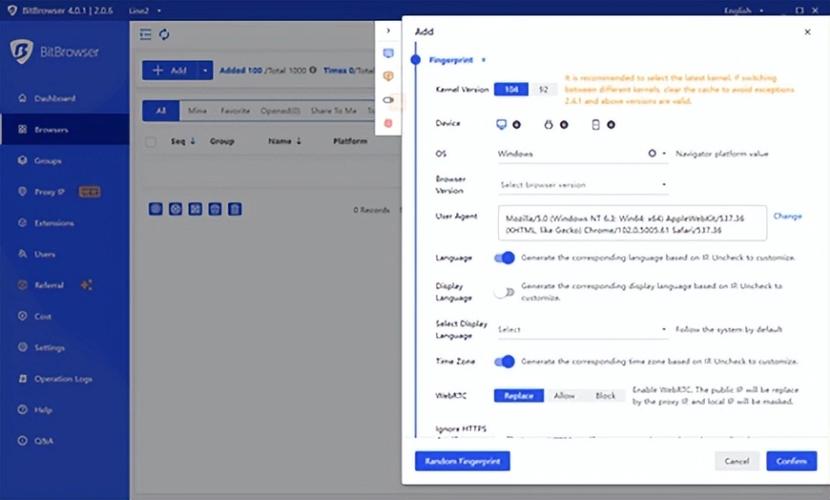Click the refresh icon in the toolbar
The height and width of the screenshot is (500, 830).
164,34
